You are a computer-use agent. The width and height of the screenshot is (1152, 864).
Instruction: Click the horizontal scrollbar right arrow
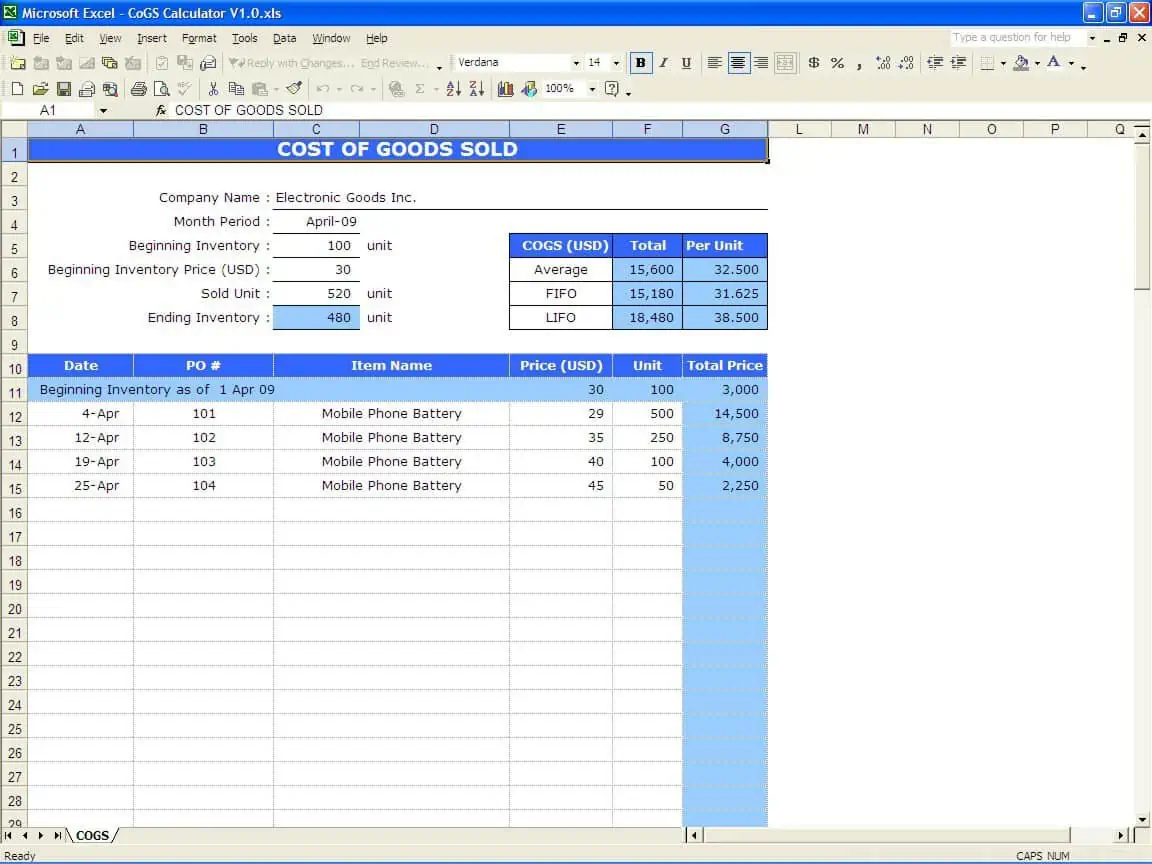1120,835
